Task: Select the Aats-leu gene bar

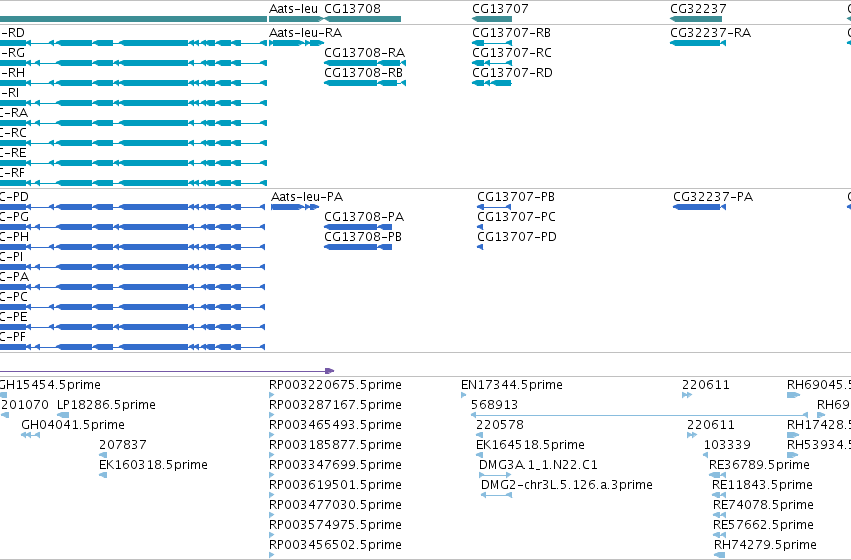Action: [x=296, y=19]
